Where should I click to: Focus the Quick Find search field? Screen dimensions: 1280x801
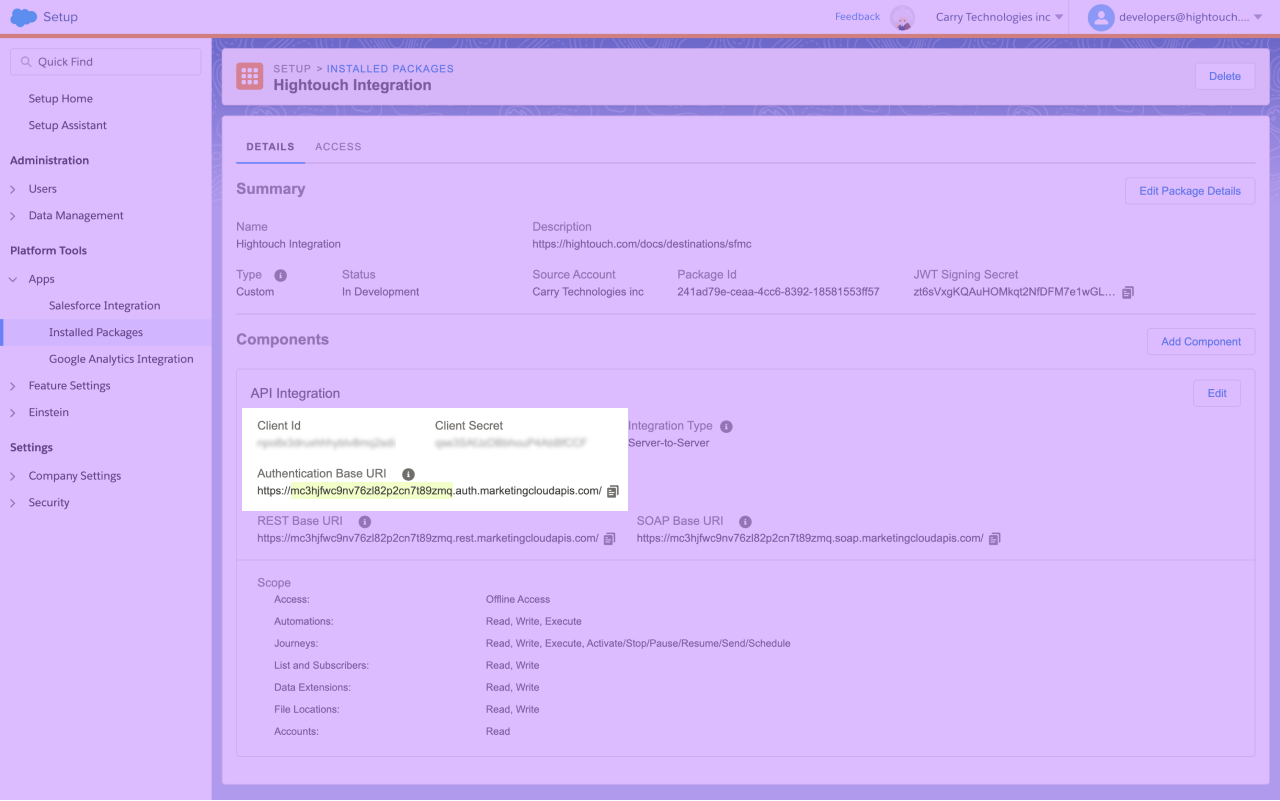(x=105, y=62)
